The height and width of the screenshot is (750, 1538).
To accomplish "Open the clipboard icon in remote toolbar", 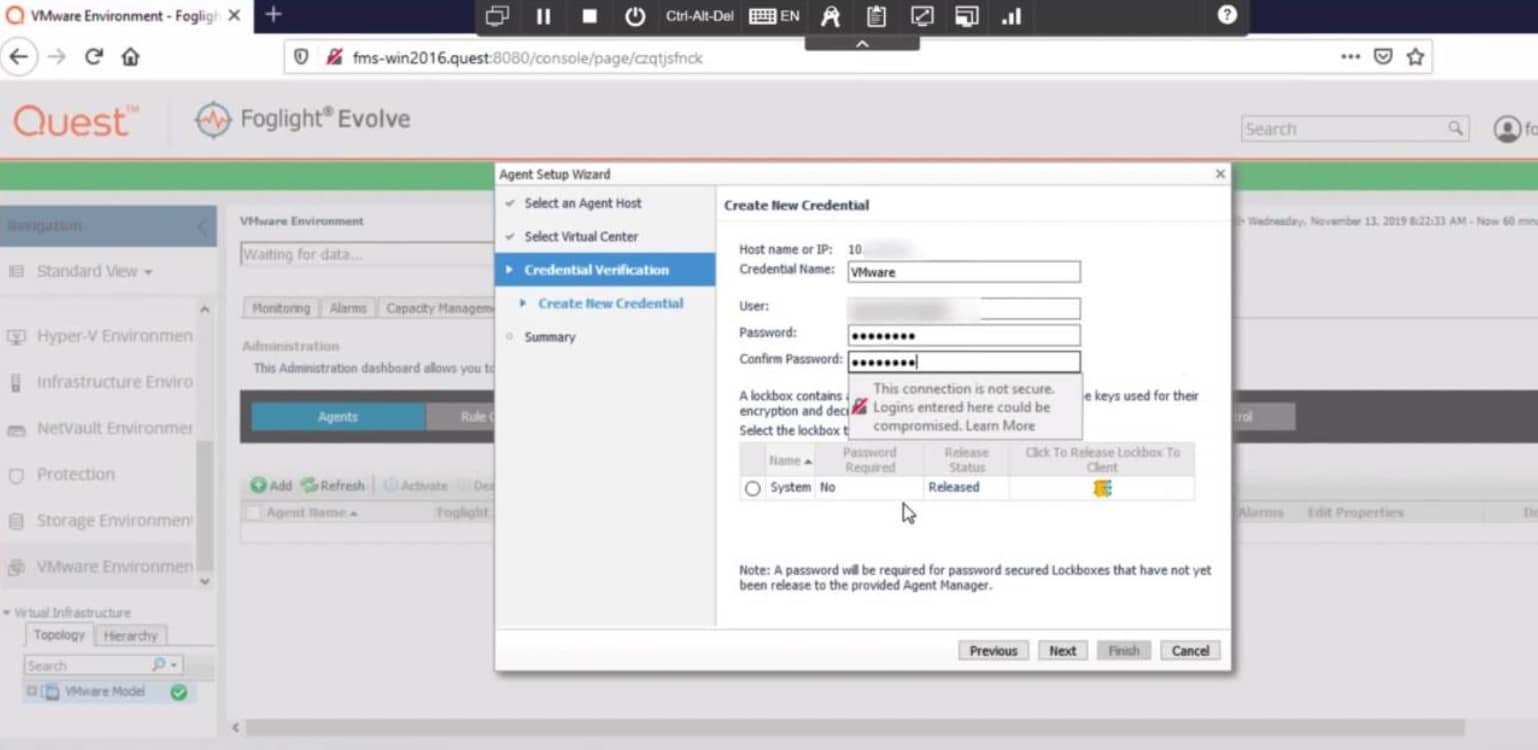I will (x=877, y=16).
